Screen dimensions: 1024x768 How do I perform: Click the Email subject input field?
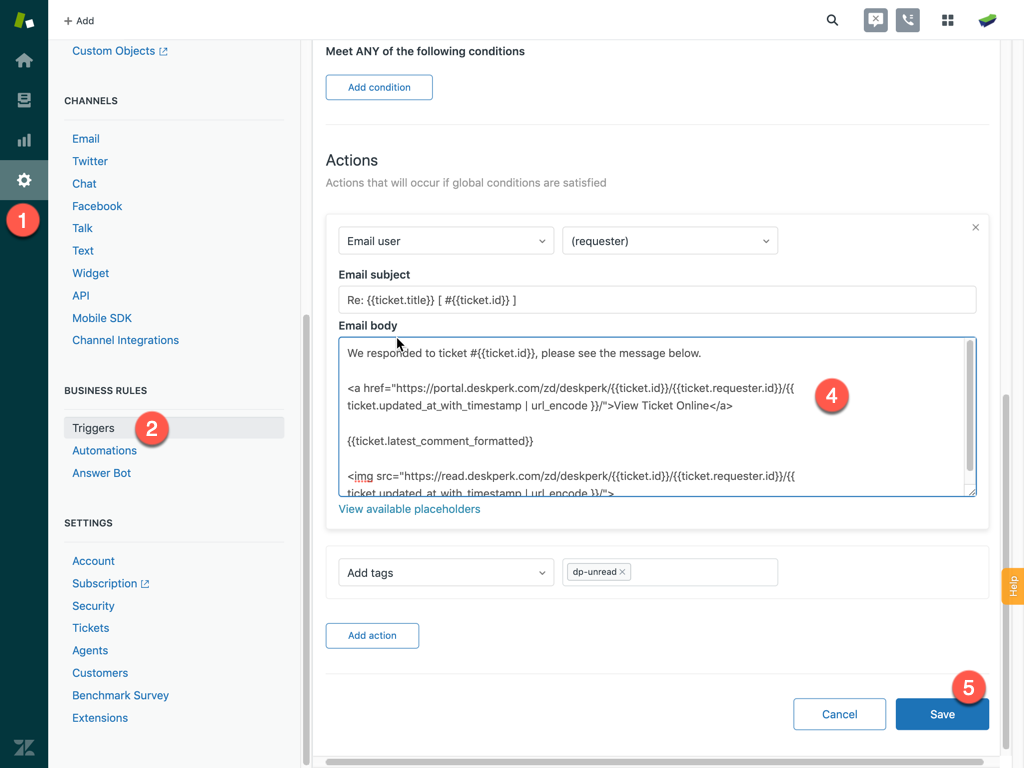656,300
